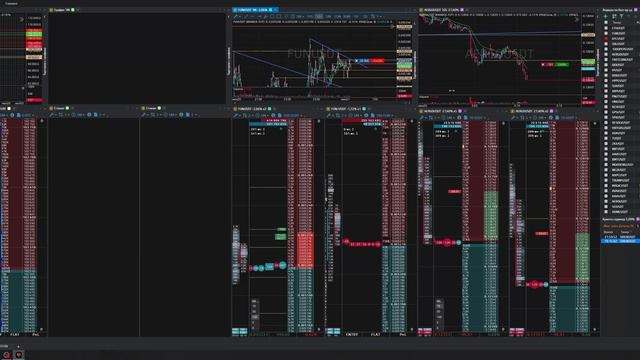Click the green limit order marker in the left FUNUSDT order book
This screenshot has width=640, height=360.
click(x=281, y=236)
